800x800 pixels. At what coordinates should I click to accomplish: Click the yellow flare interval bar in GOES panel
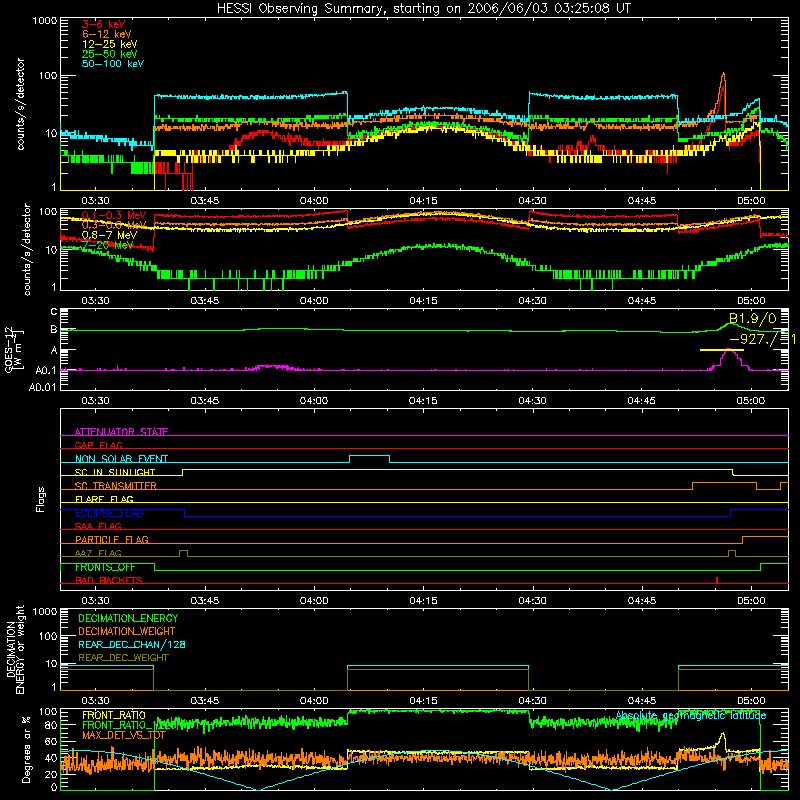click(x=721, y=350)
